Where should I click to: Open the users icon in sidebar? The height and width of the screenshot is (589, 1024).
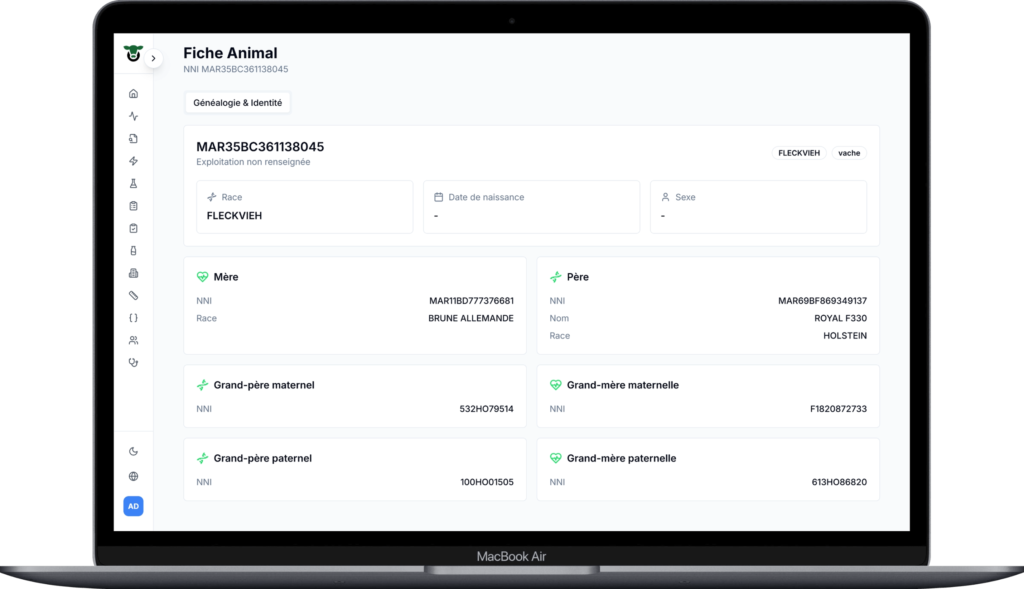(133, 340)
